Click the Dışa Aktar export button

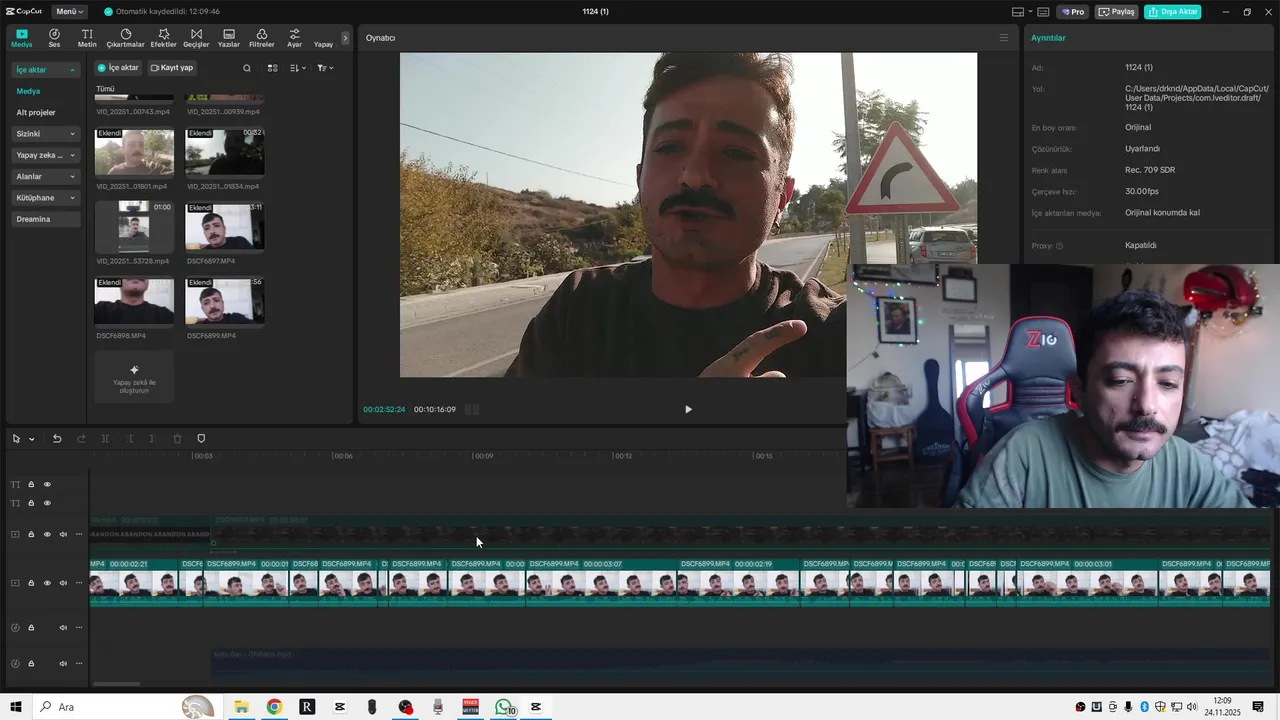click(x=1172, y=12)
